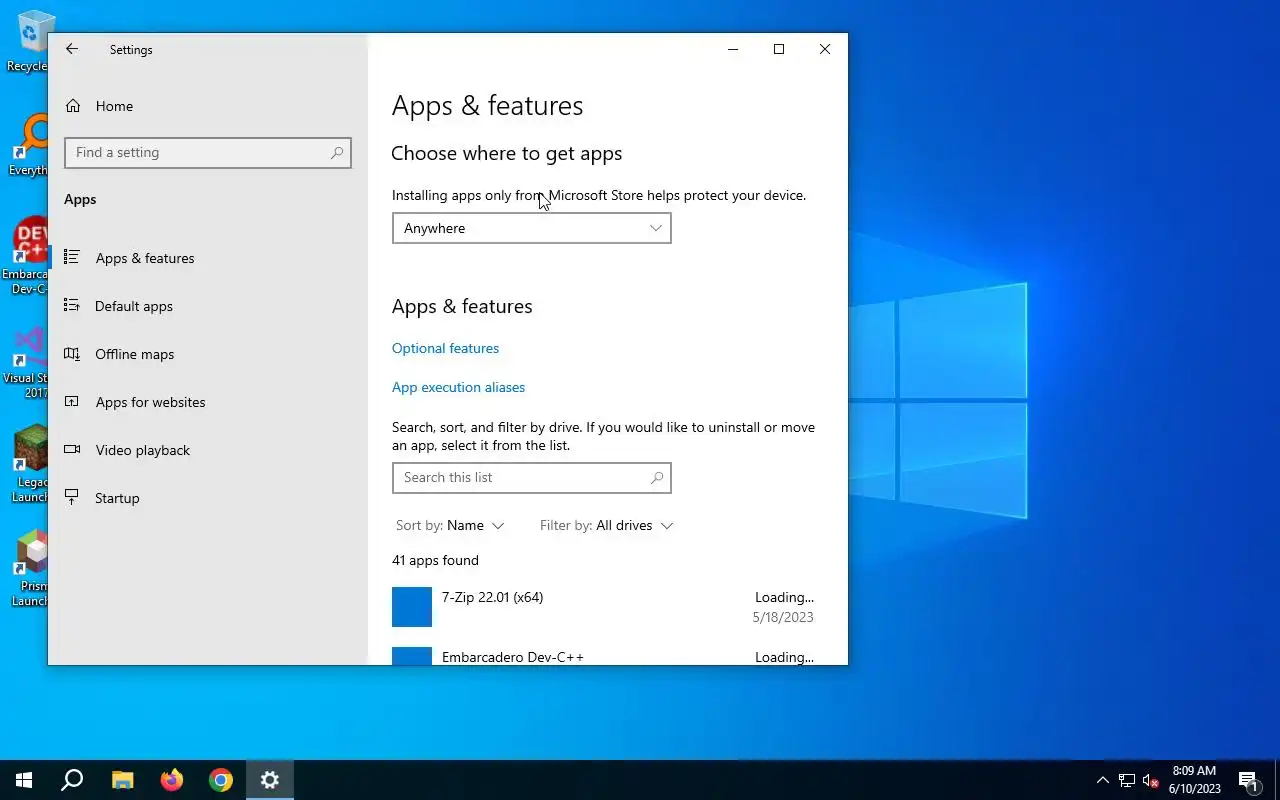Click the Apps for websites icon

[72, 401]
